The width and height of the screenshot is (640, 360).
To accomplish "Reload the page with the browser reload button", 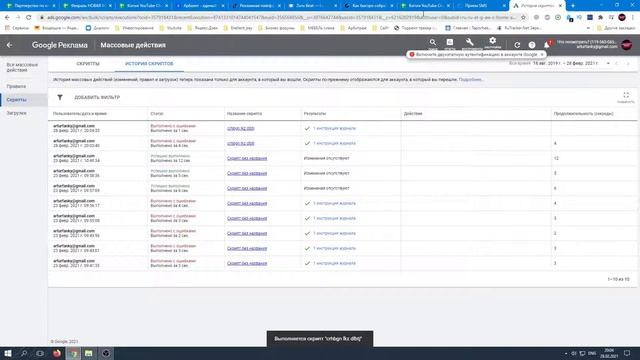I will 29,18.
